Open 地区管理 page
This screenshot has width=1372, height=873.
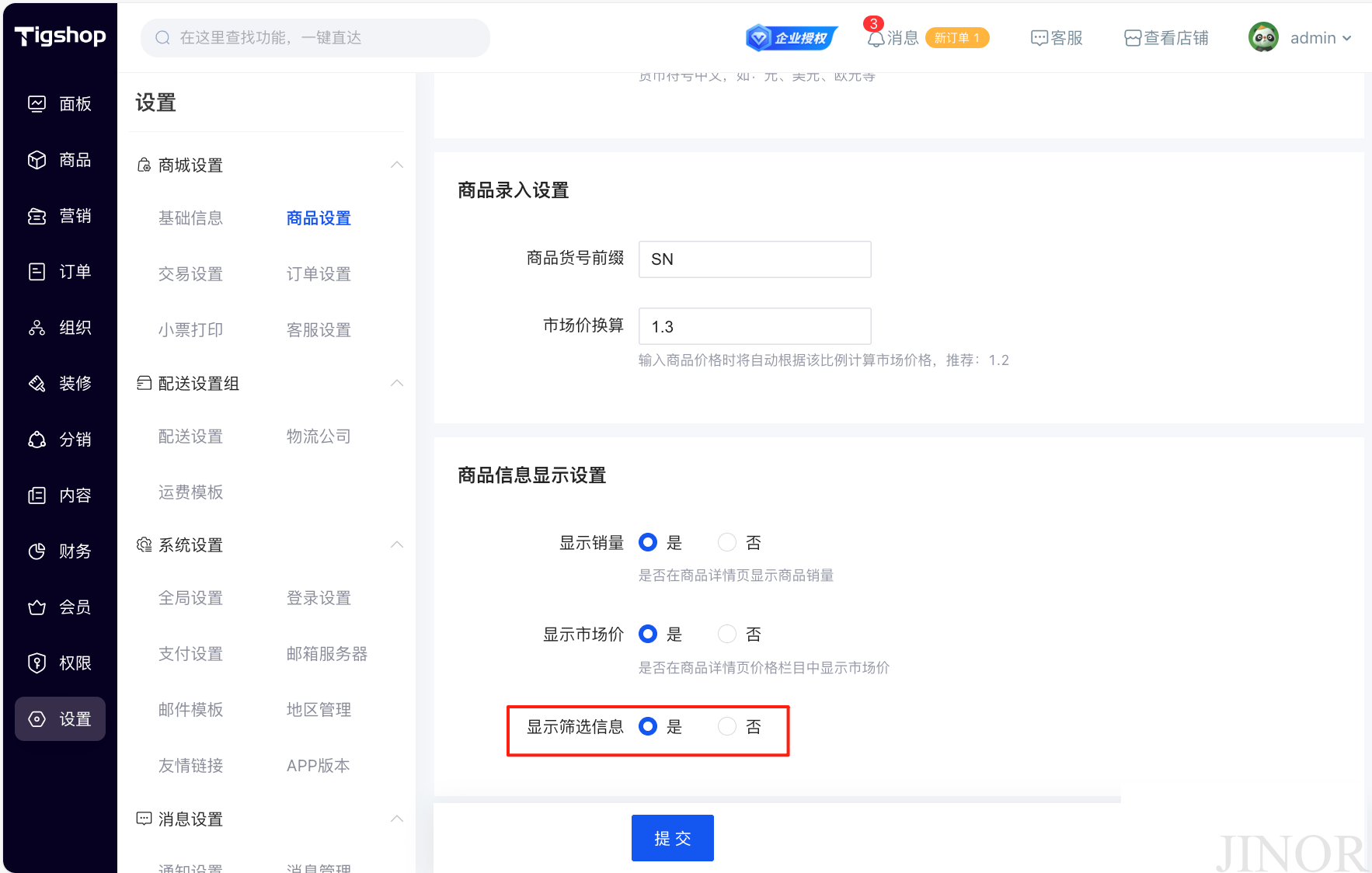(319, 710)
